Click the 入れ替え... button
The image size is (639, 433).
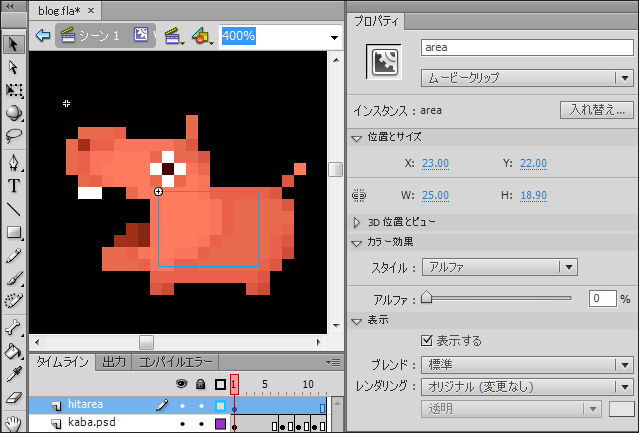(x=596, y=110)
